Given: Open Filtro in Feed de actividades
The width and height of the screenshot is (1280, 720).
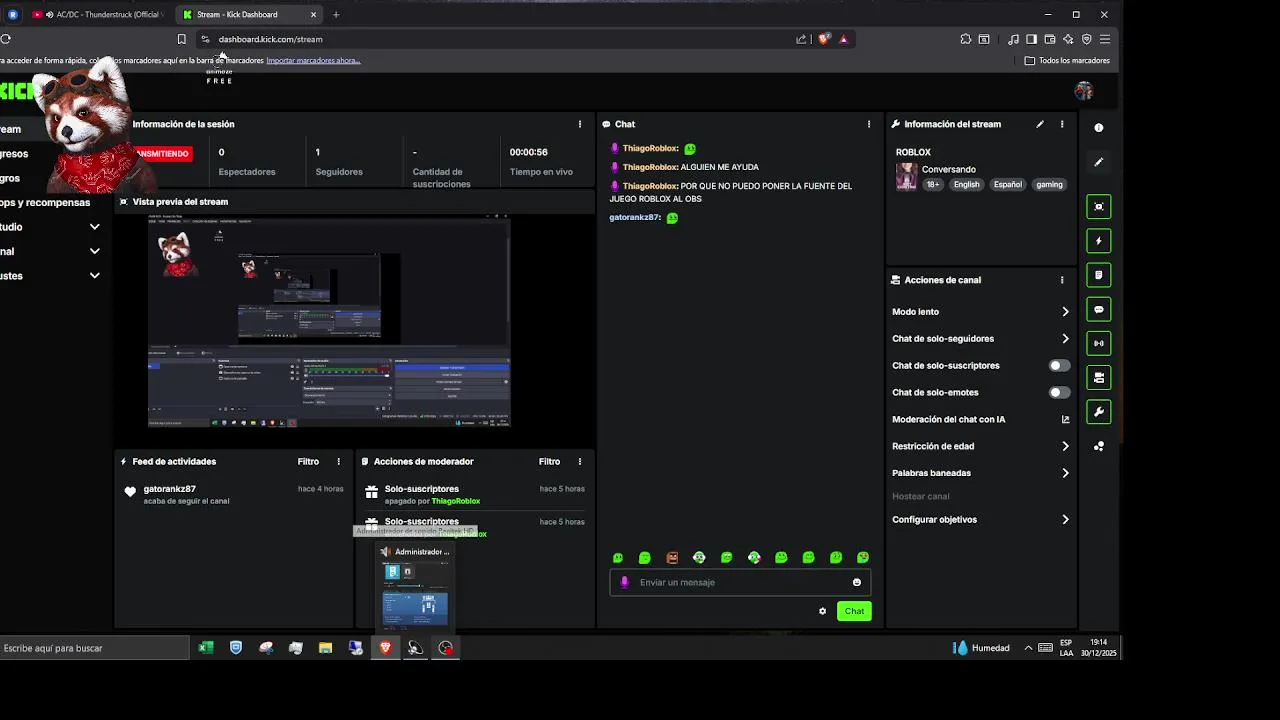Looking at the screenshot, I should [308, 461].
